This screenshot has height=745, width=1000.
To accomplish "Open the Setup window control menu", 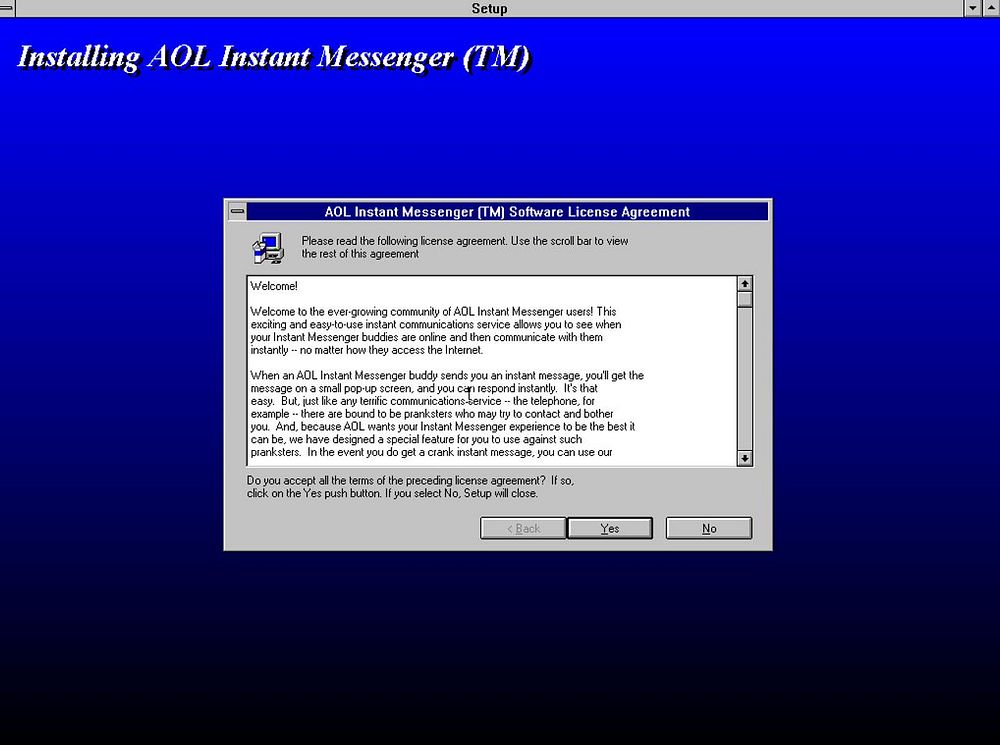I will pyautogui.click(x=7, y=8).
